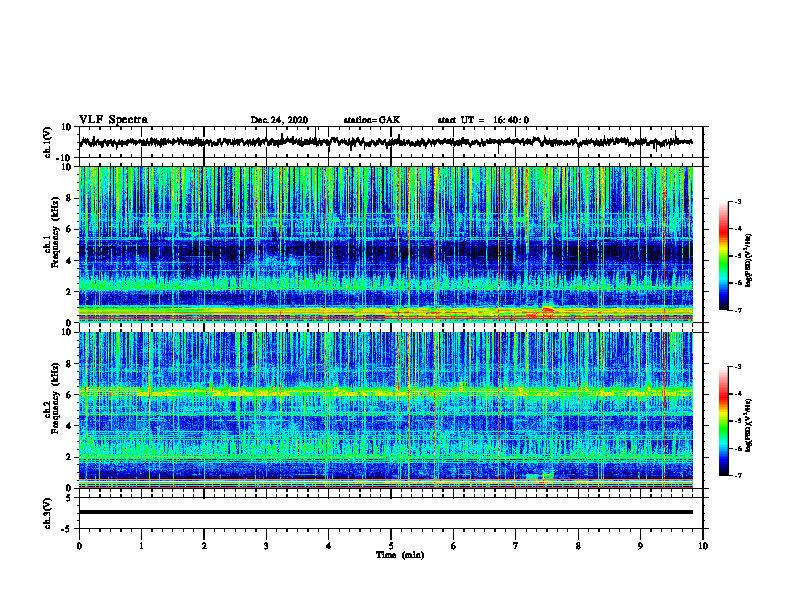
Task: Click time axis tick label "6"
Action: [x=453, y=546]
